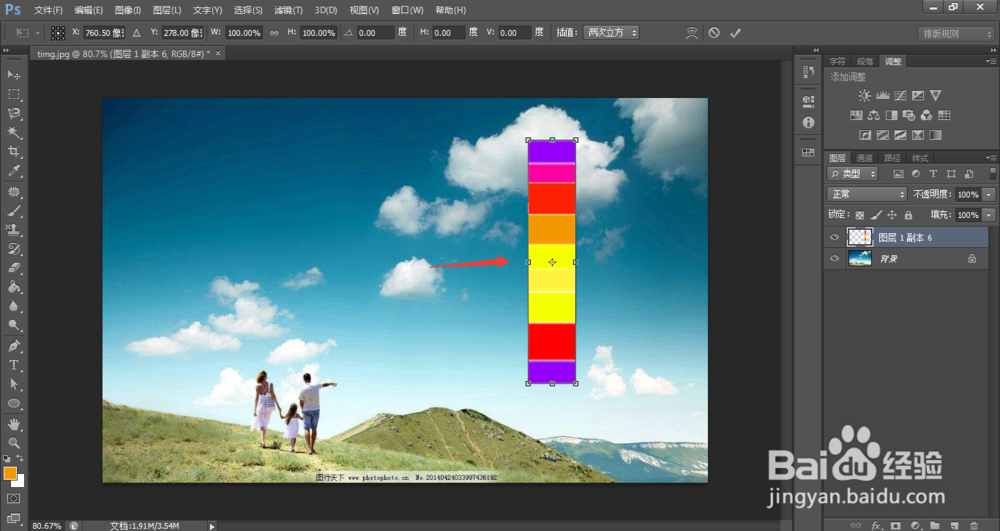This screenshot has height=531, width=1000.
Task: Switch to the 路径 tab
Action: click(892, 158)
